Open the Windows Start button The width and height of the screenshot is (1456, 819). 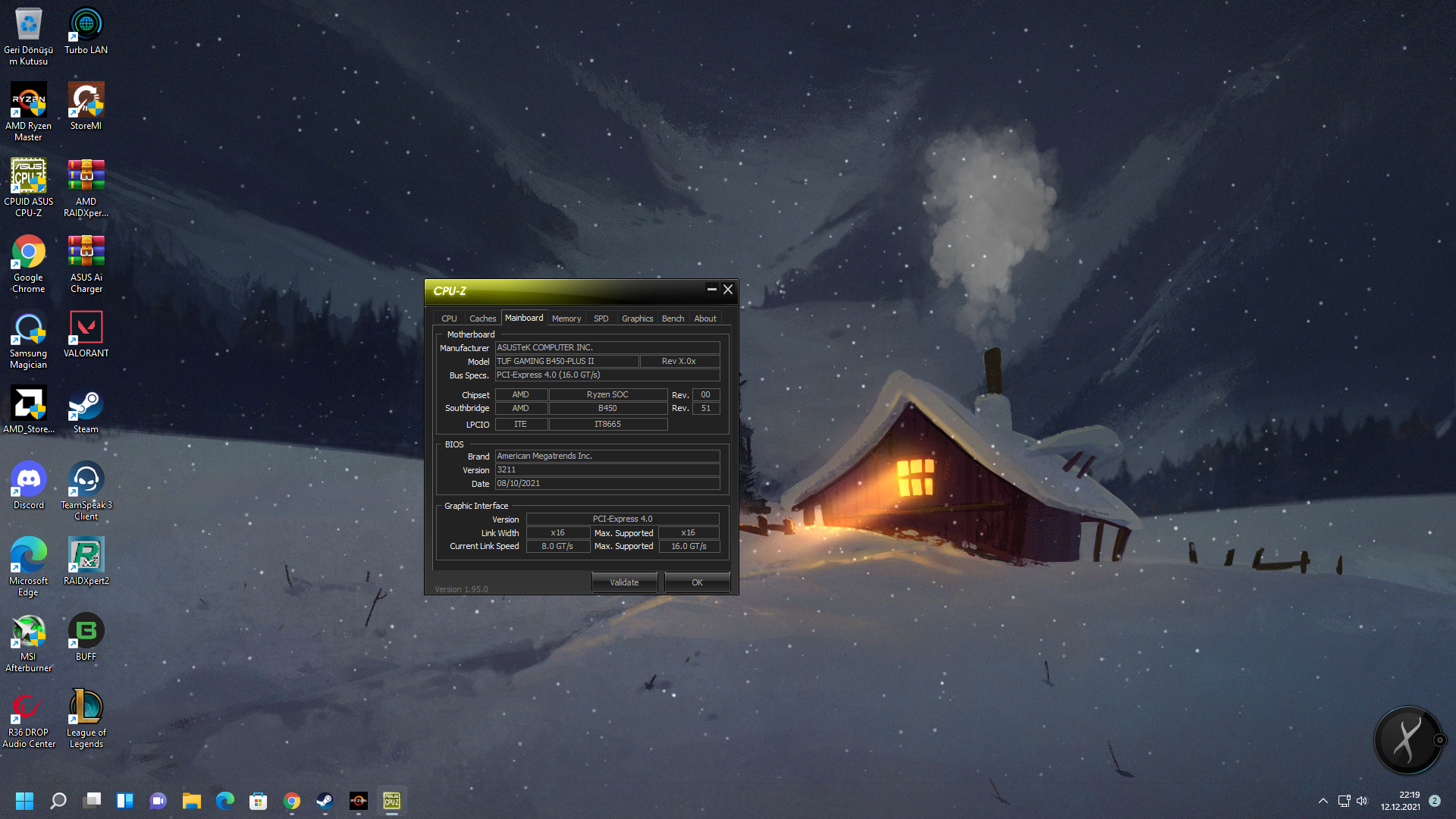click(24, 801)
